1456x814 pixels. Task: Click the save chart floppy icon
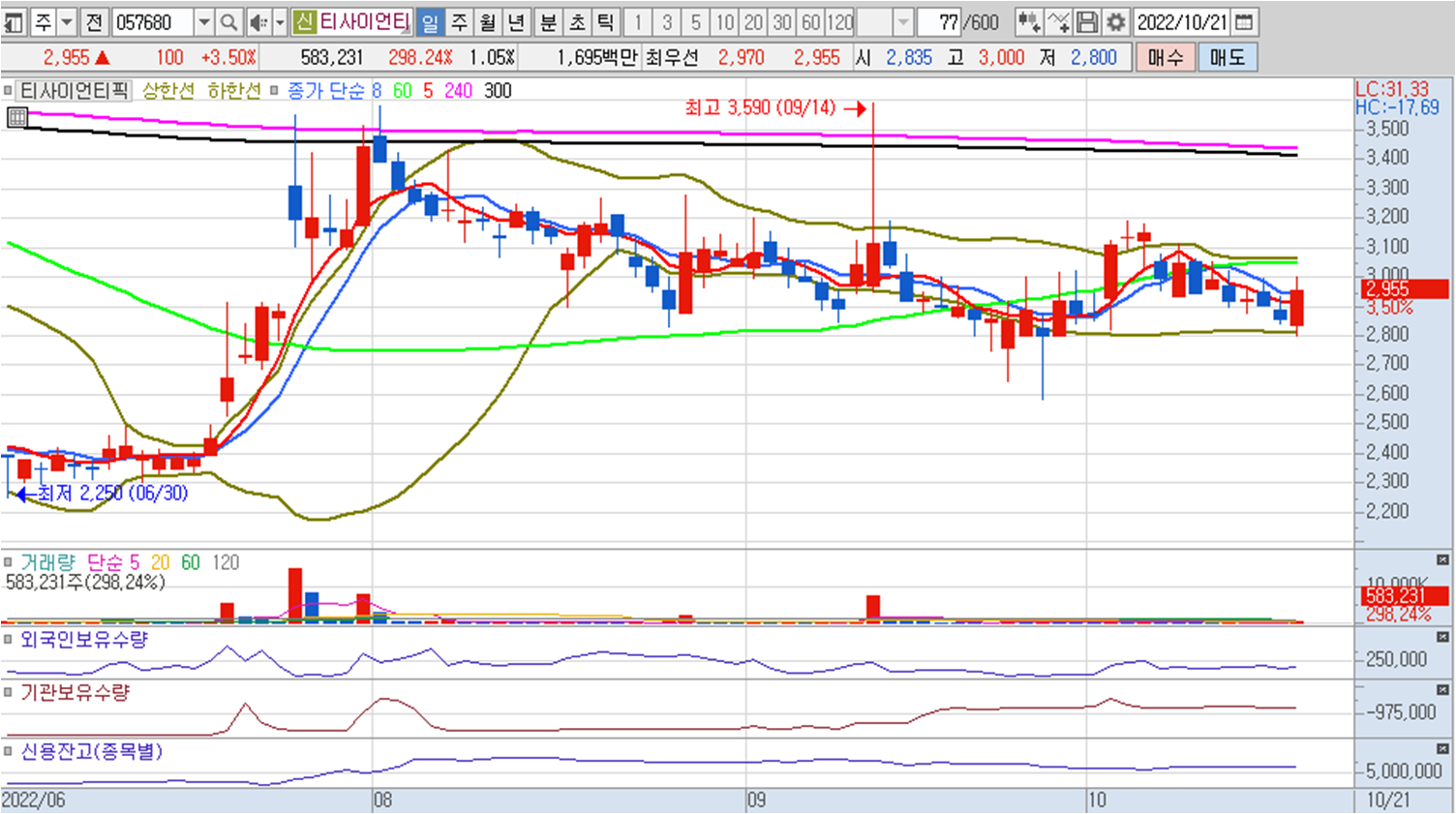pos(1087,21)
